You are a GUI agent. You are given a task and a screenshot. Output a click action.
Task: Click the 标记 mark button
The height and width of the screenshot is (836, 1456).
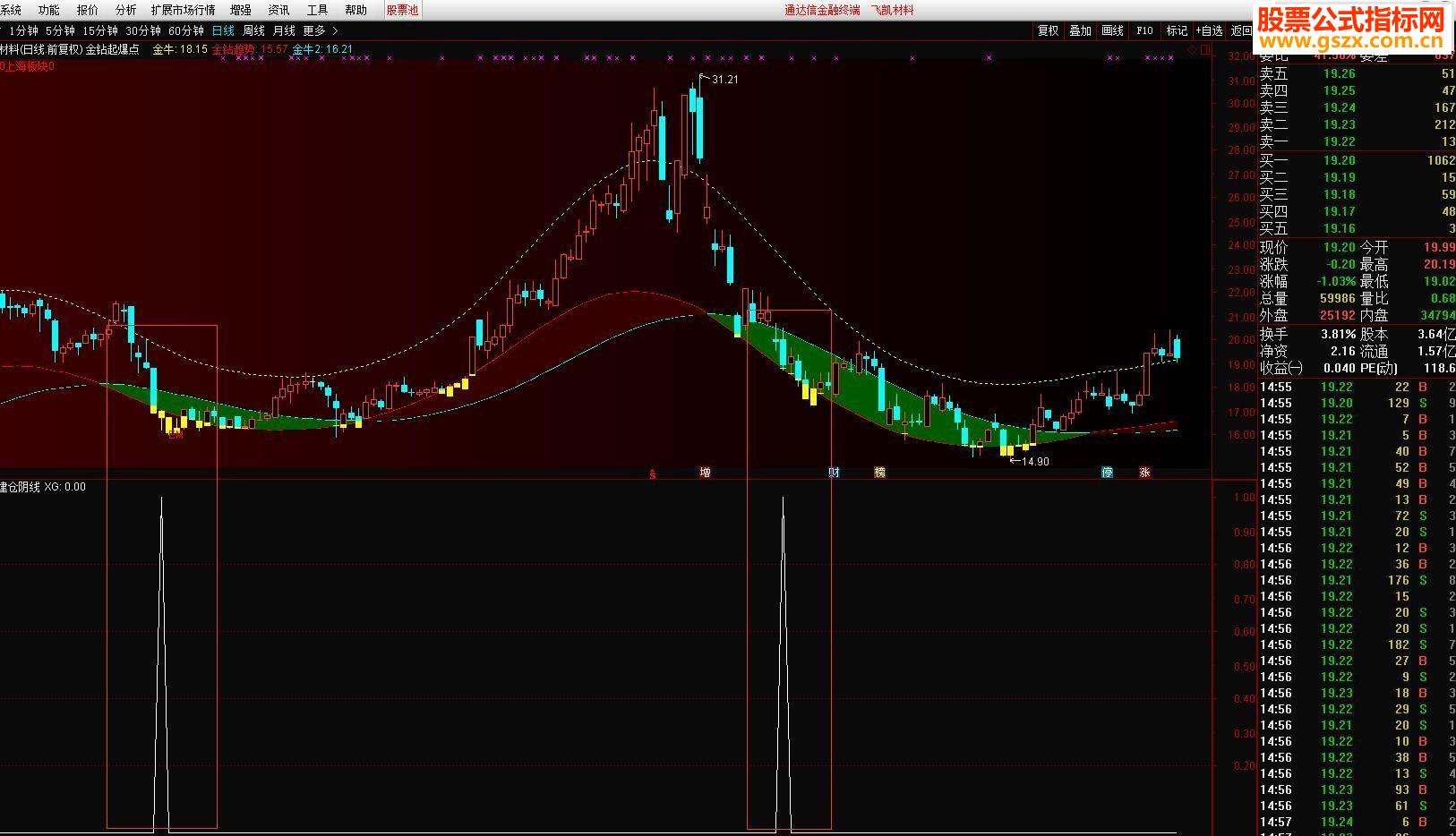(1177, 30)
